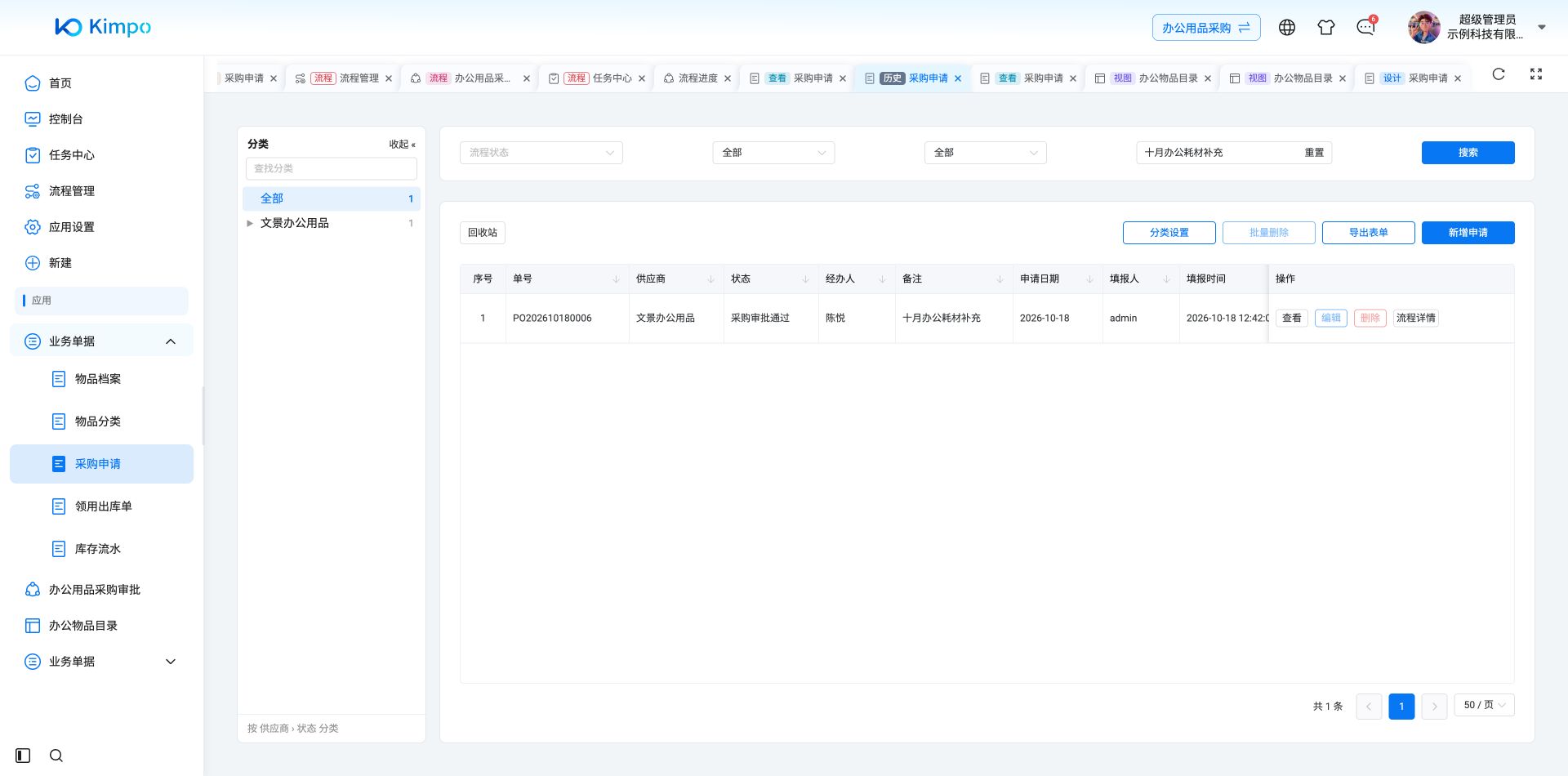Toggle sorting on 申请日期 column
The width and height of the screenshot is (1568, 776).
click(x=1089, y=279)
